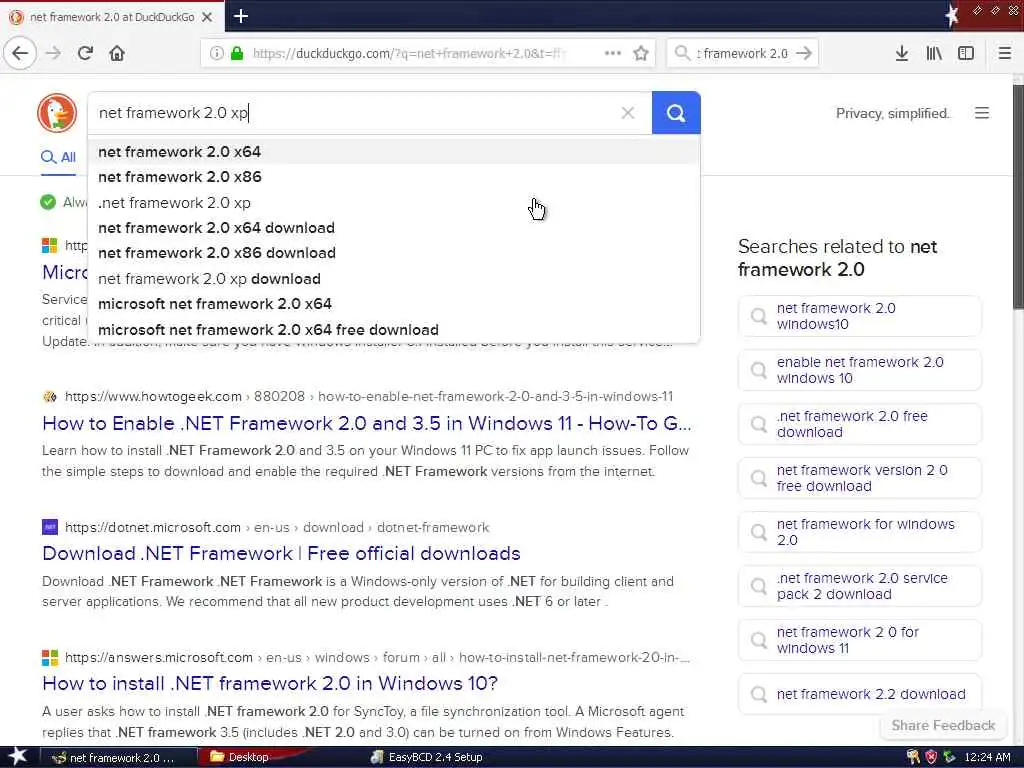This screenshot has width=1024, height=768.
Task: Open 'Download .NET Framework | Free official downloads' result
Action: click(281, 553)
